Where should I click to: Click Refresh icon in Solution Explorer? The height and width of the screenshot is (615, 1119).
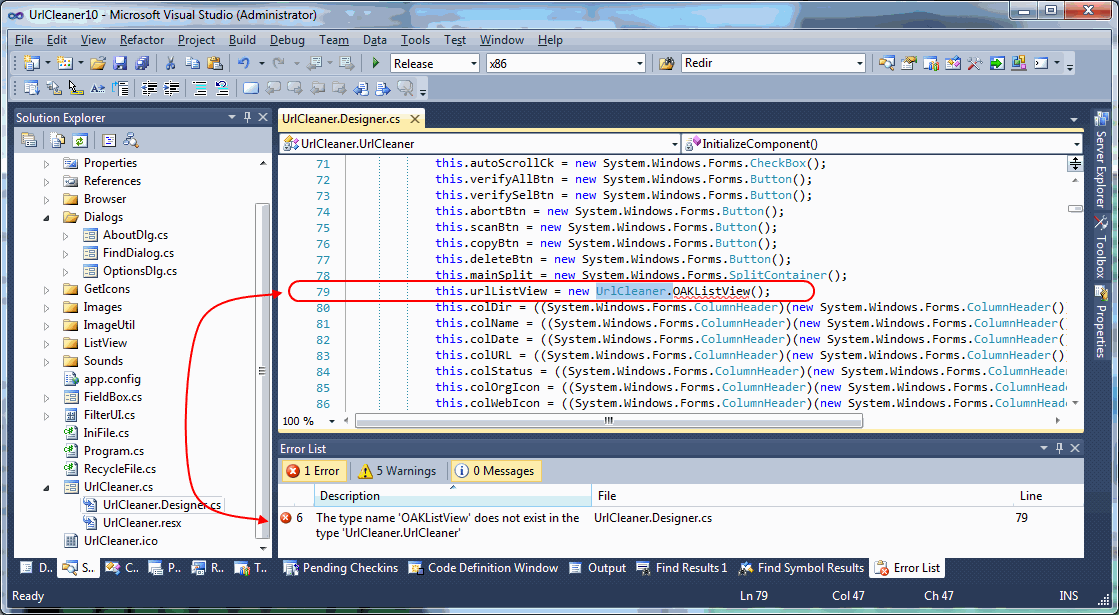[x=80, y=140]
